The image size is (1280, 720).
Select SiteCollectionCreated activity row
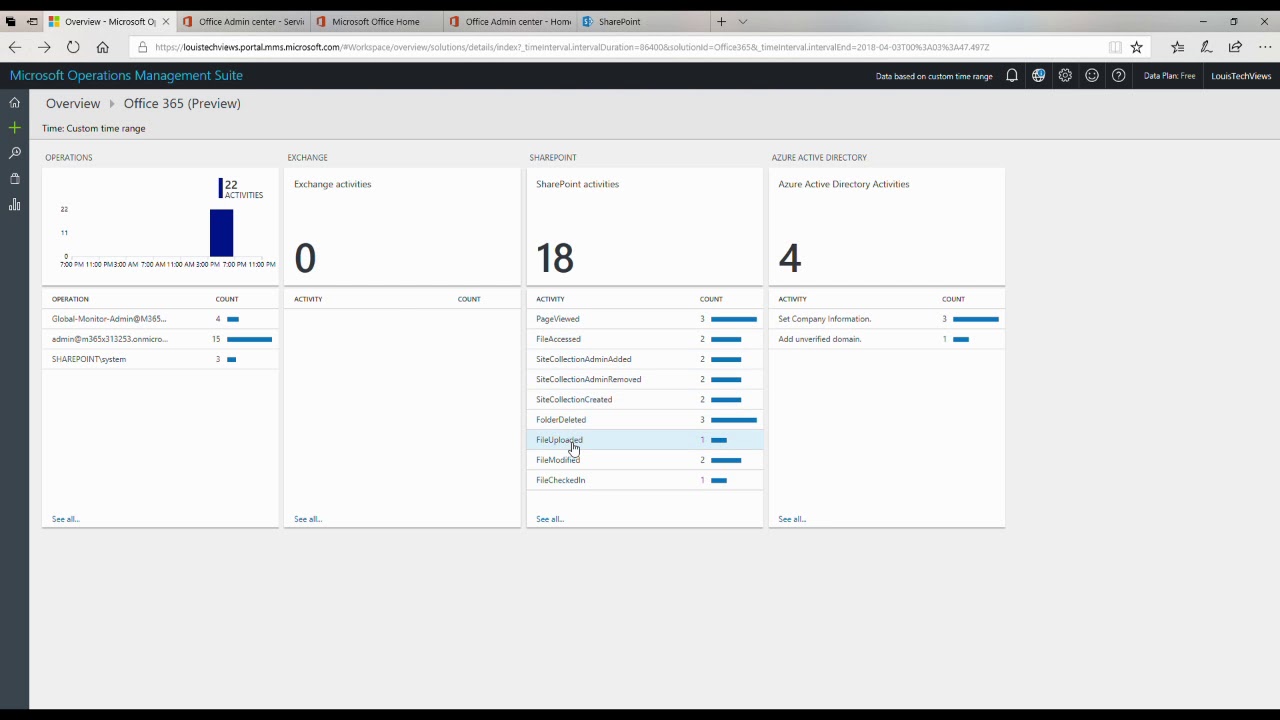(645, 399)
